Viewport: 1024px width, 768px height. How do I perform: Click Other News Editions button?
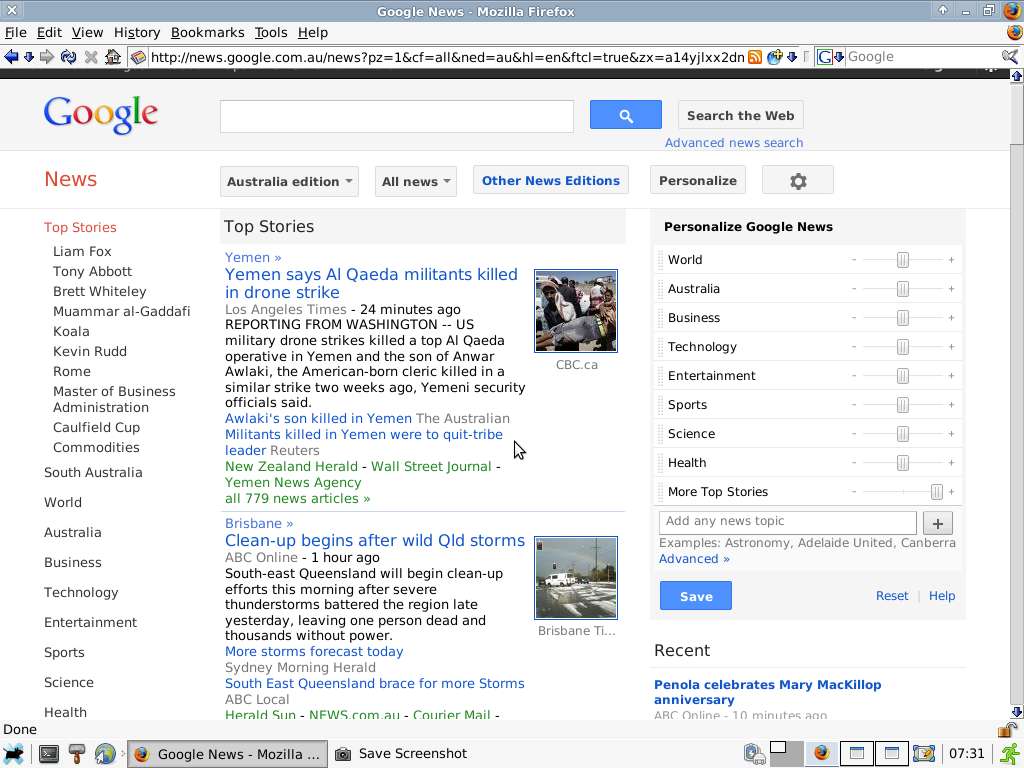[x=551, y=180]
